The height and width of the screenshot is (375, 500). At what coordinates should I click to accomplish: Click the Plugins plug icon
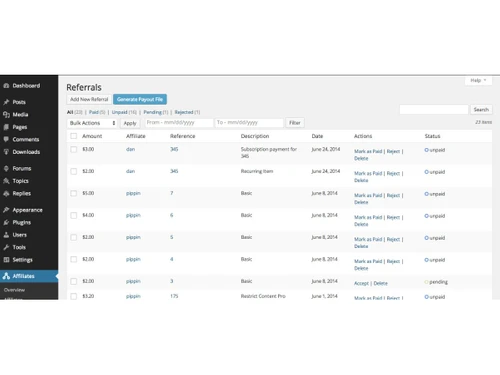[6, 222]
